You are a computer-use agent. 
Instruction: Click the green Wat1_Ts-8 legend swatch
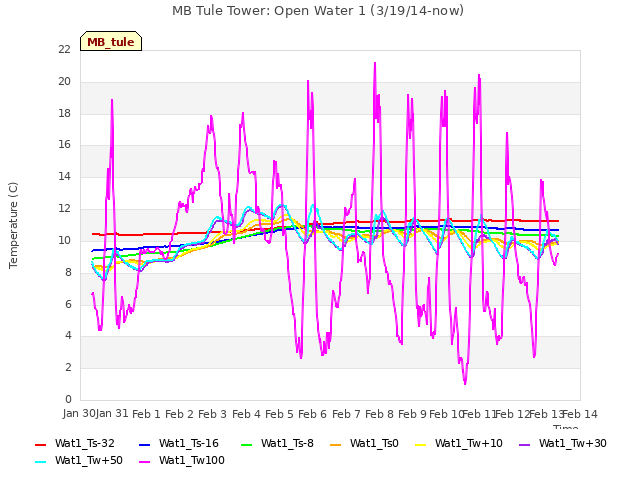click(x=247, y=444)
